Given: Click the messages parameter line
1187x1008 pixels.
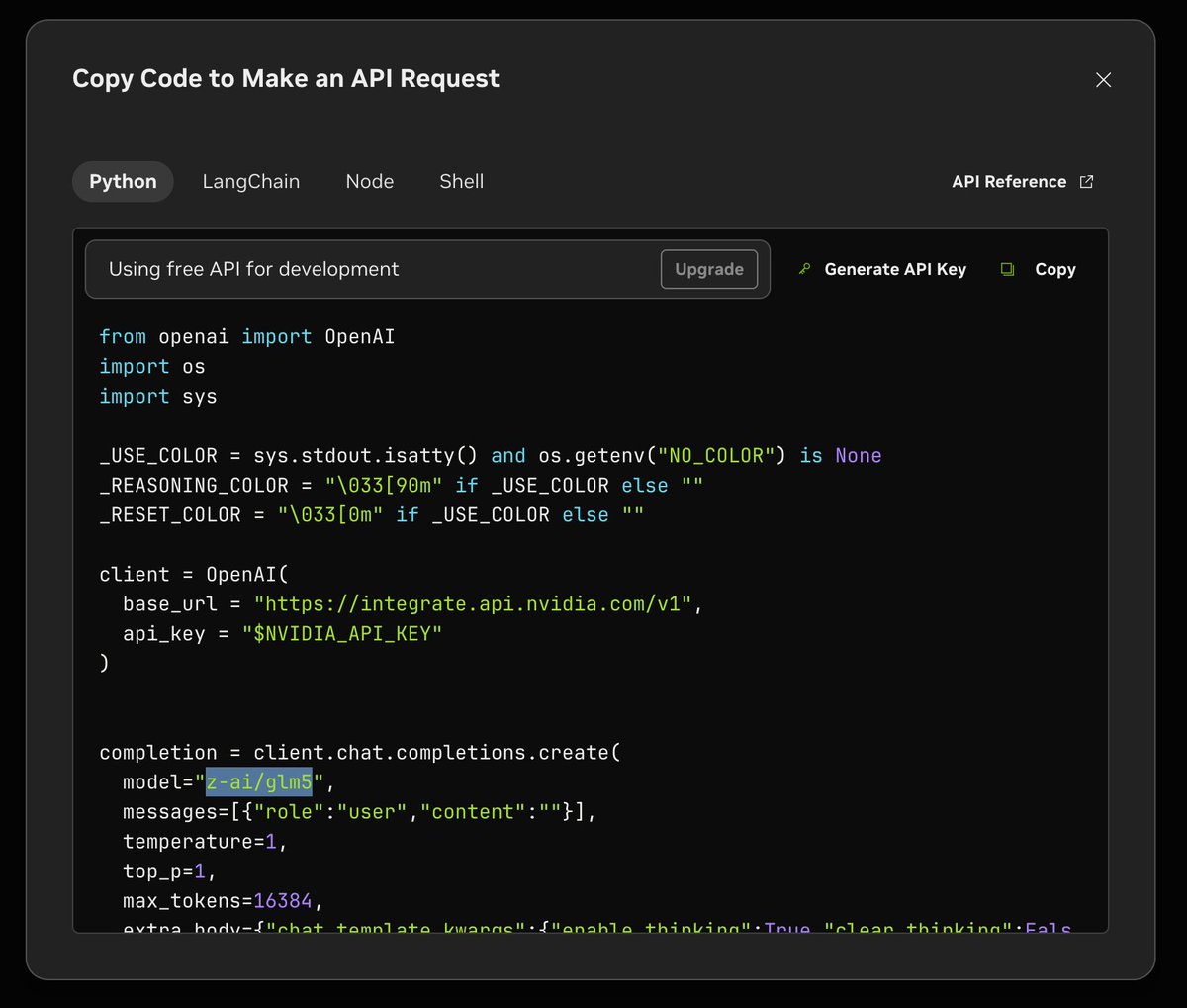Looking at the screenshot, I should click(x=360, y=812).
